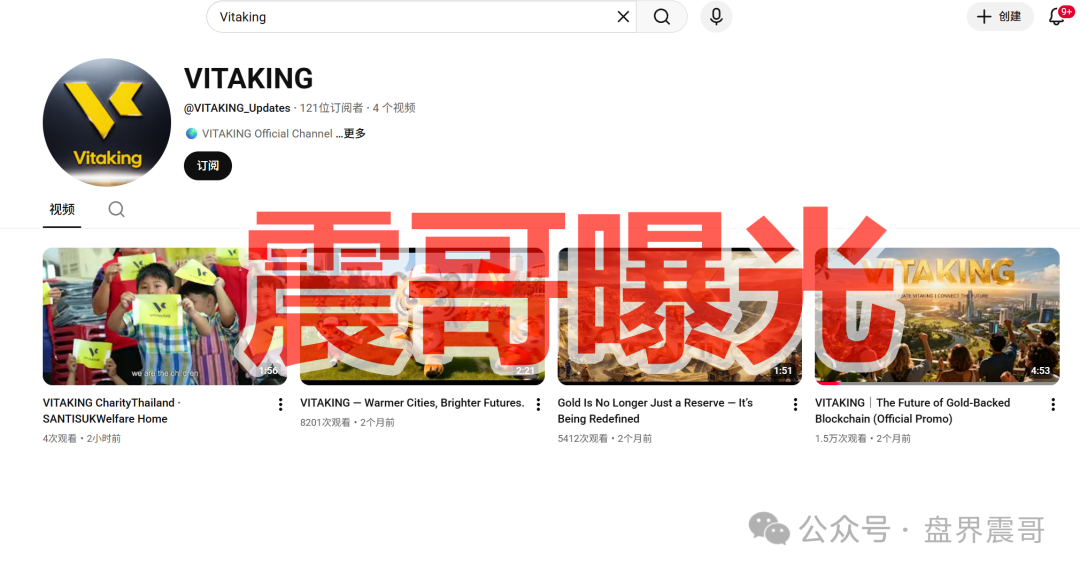The width and height of the screenshot is (1080, 573).
Task: Open more options for Official Promo video
Action: (1052, 404)
